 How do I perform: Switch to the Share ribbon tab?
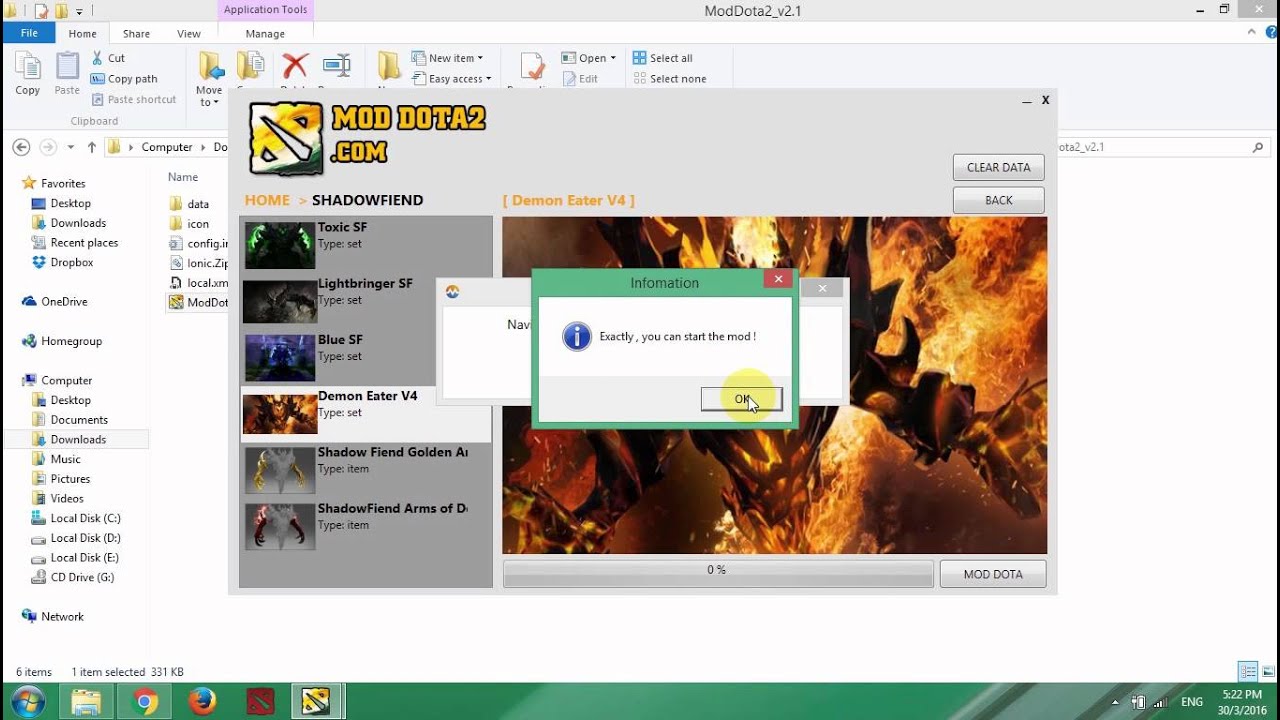[x=136, y=34]
